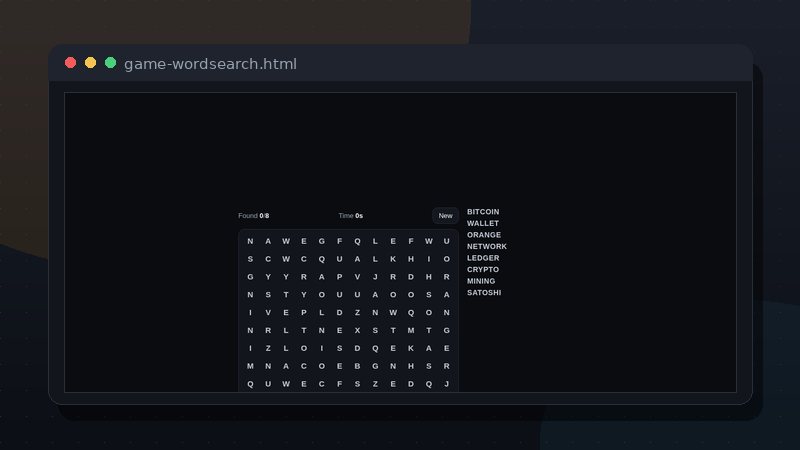Screen dimensions: 800x450
Task: Click letter K in the IZLOIS row
Action: click(411, 348)
